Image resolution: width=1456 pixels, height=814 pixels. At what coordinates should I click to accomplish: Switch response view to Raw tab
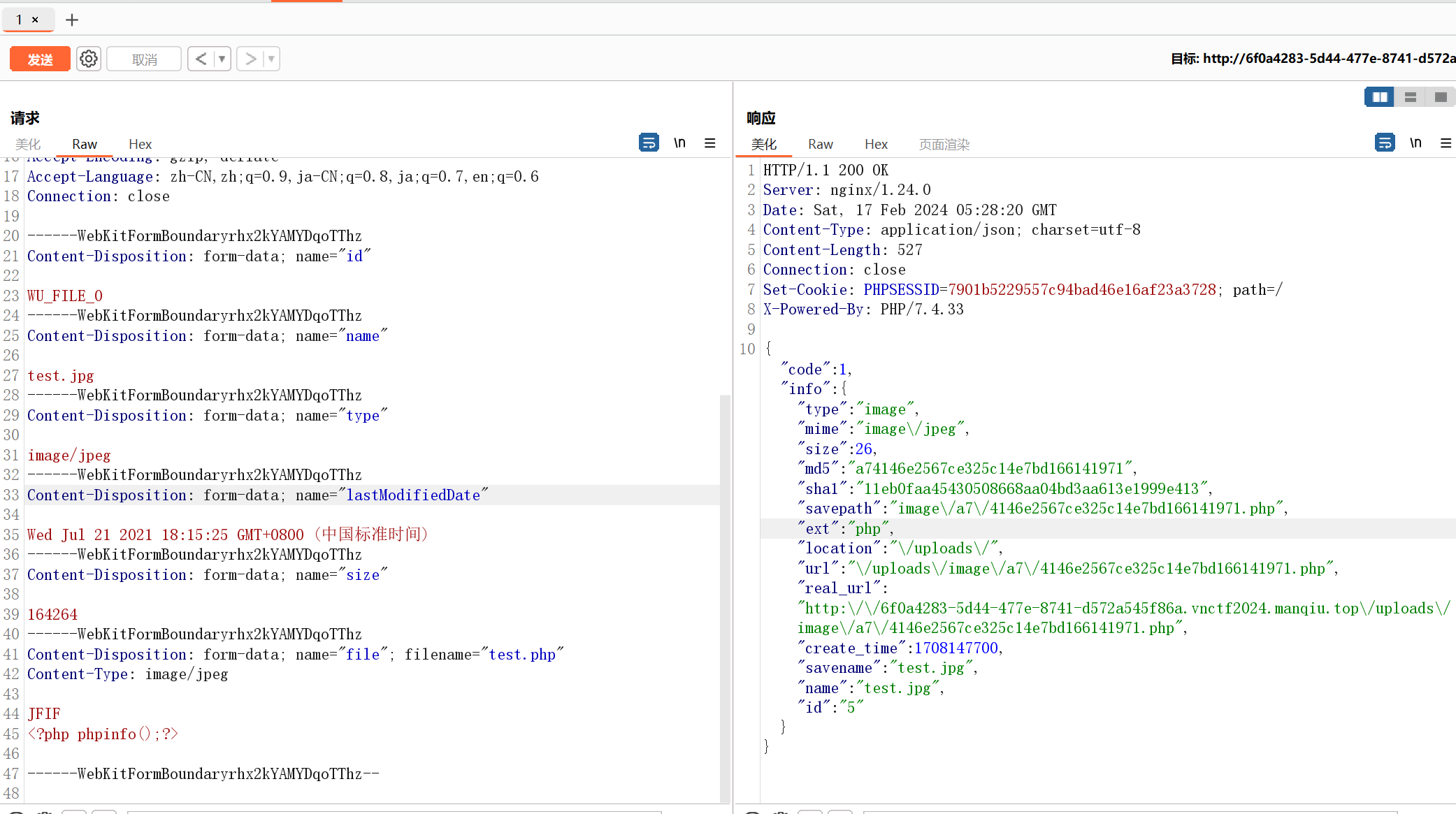click(821, 144)
